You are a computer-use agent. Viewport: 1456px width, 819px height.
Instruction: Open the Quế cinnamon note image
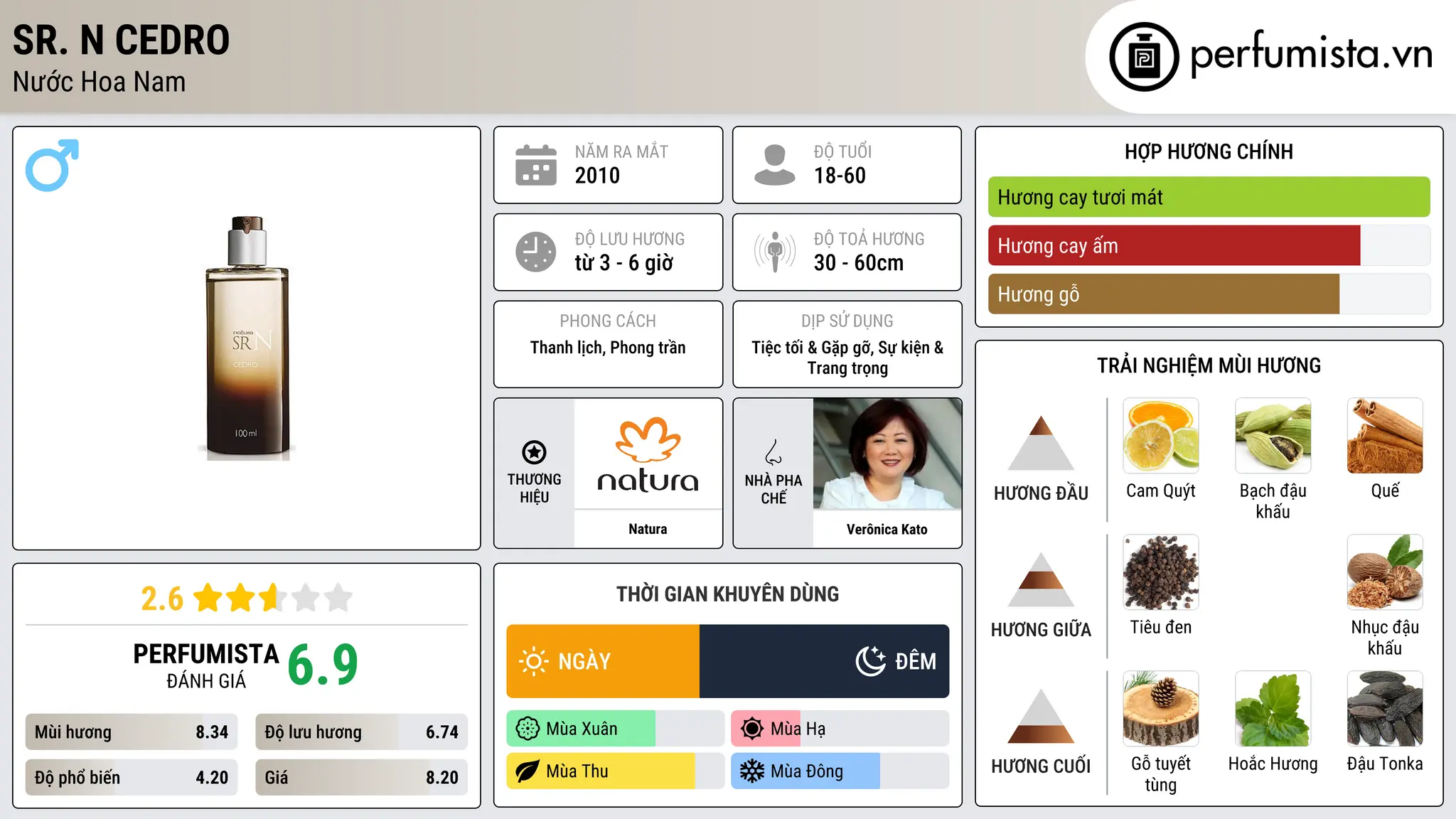click(1385, 436)
